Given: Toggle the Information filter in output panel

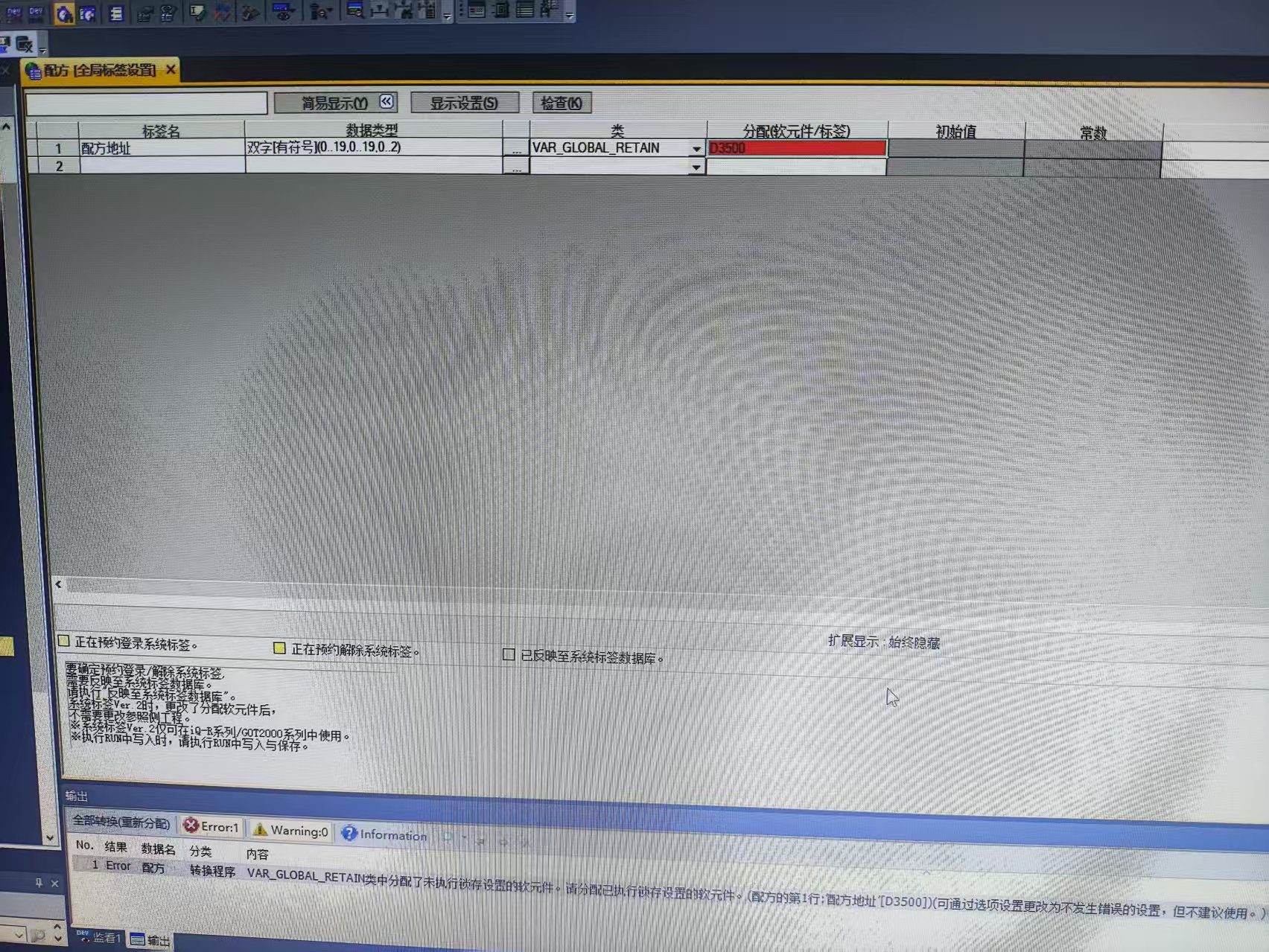Looking at the screenshot, I should tap(384, 834).
